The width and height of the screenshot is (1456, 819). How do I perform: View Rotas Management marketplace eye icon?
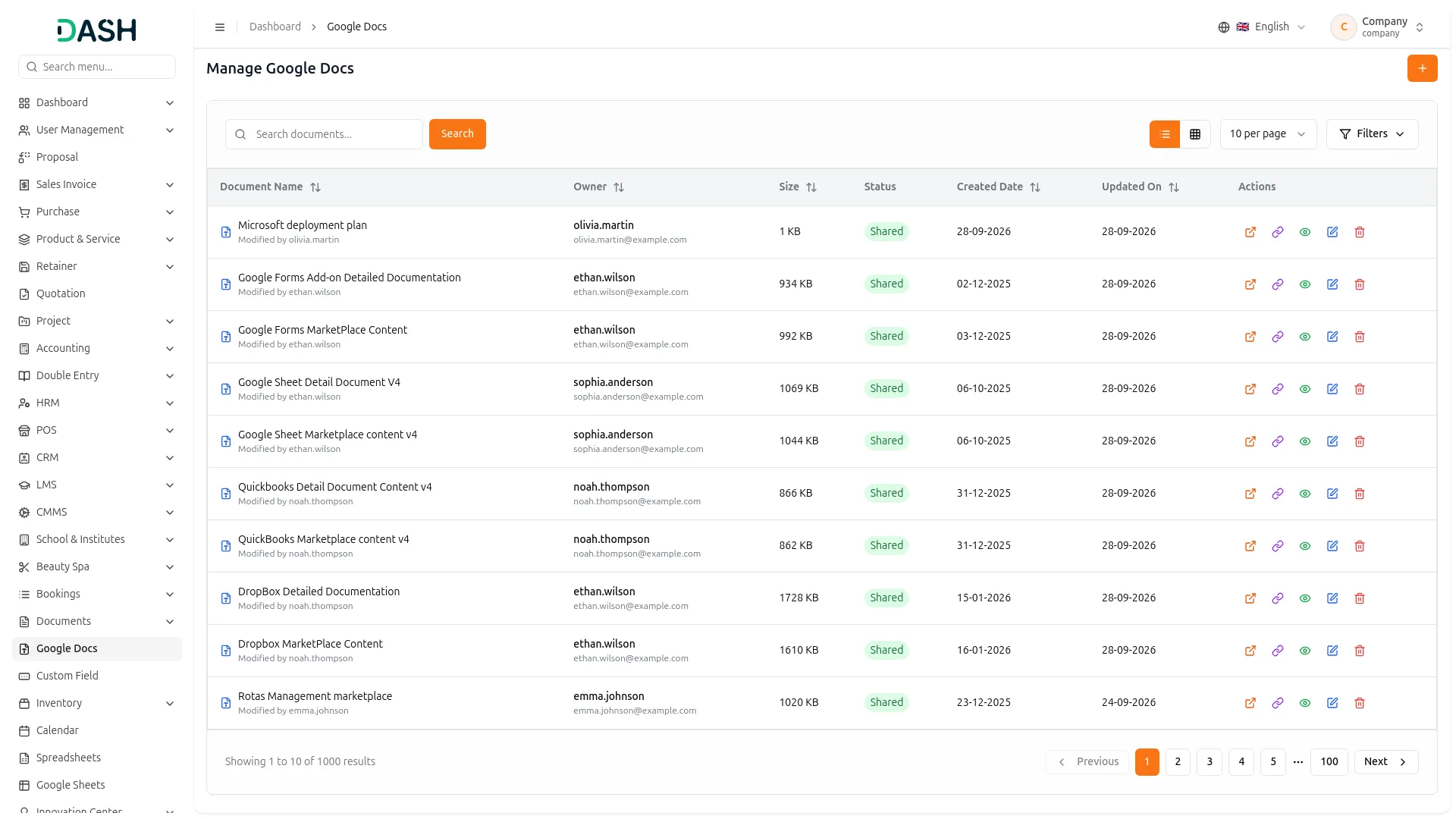1304,703
